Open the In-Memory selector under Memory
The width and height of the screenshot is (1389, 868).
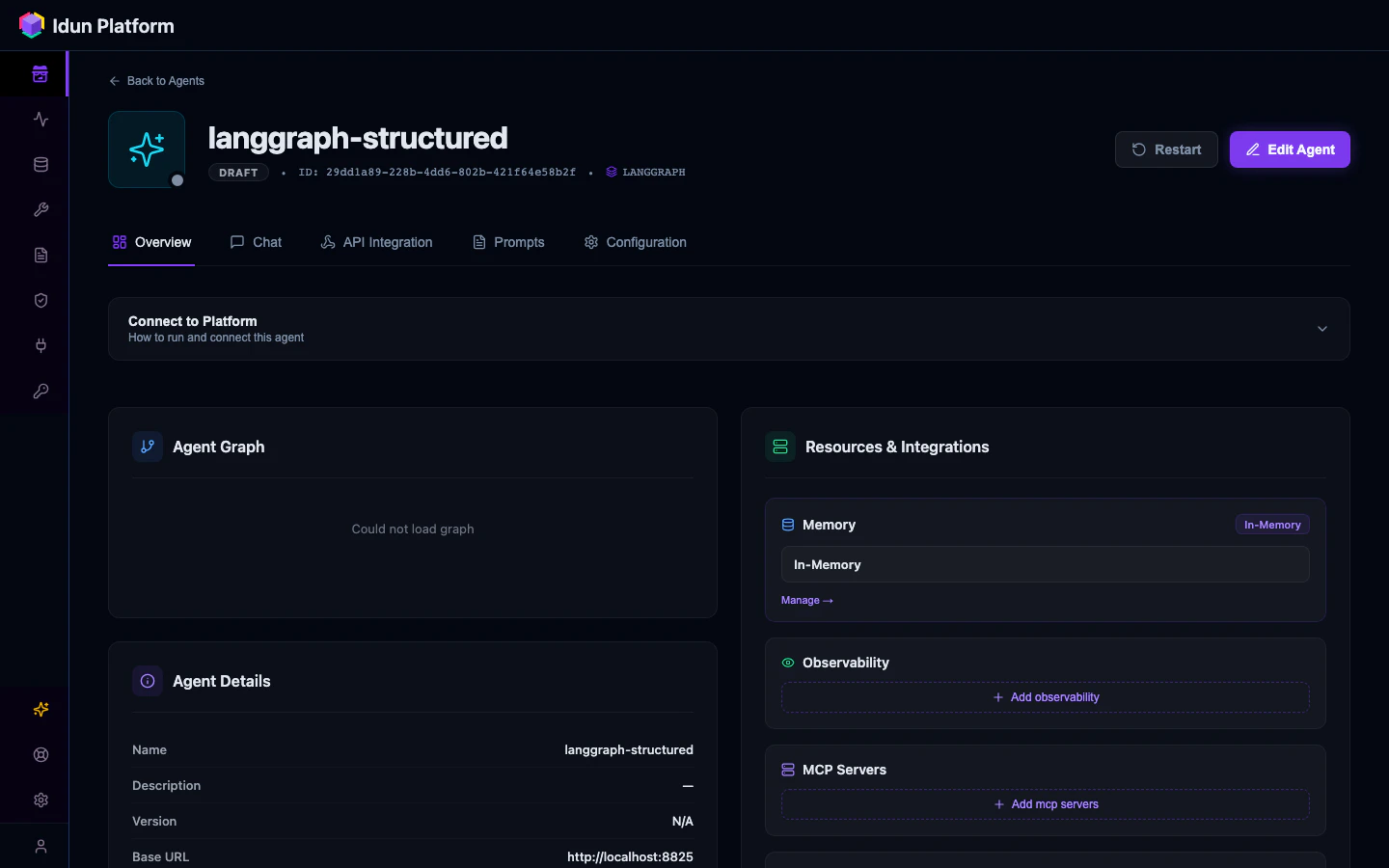point(1045,564)
